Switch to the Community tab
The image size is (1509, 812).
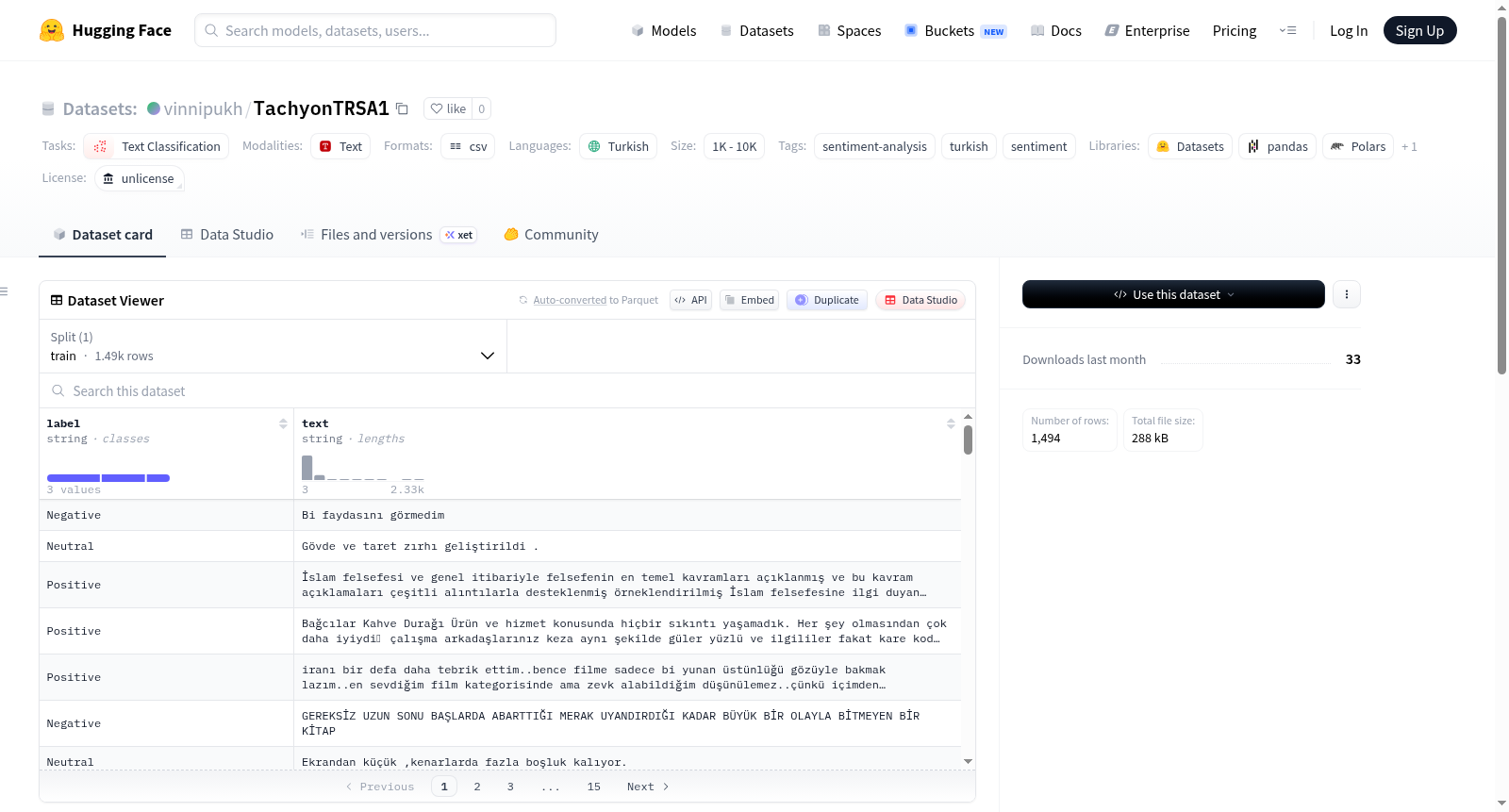(x=551, y=235)
